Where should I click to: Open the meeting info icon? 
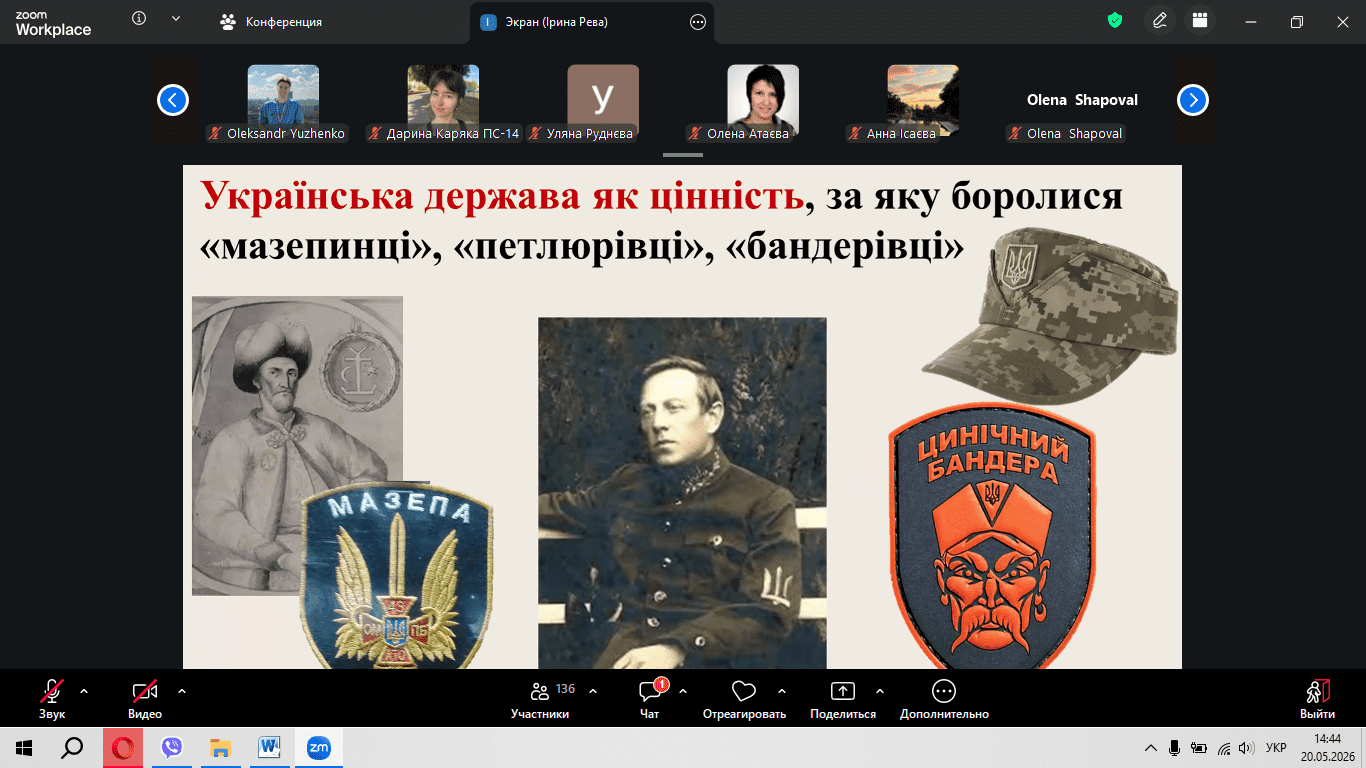139,19
